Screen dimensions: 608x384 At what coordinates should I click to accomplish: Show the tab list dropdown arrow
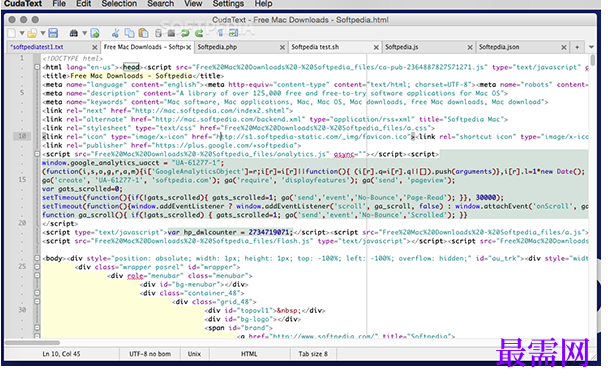[x=591, y=47]
